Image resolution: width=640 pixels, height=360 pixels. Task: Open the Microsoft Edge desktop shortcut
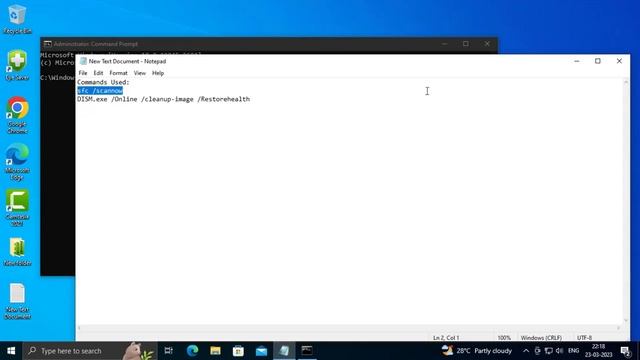(17, 161)
